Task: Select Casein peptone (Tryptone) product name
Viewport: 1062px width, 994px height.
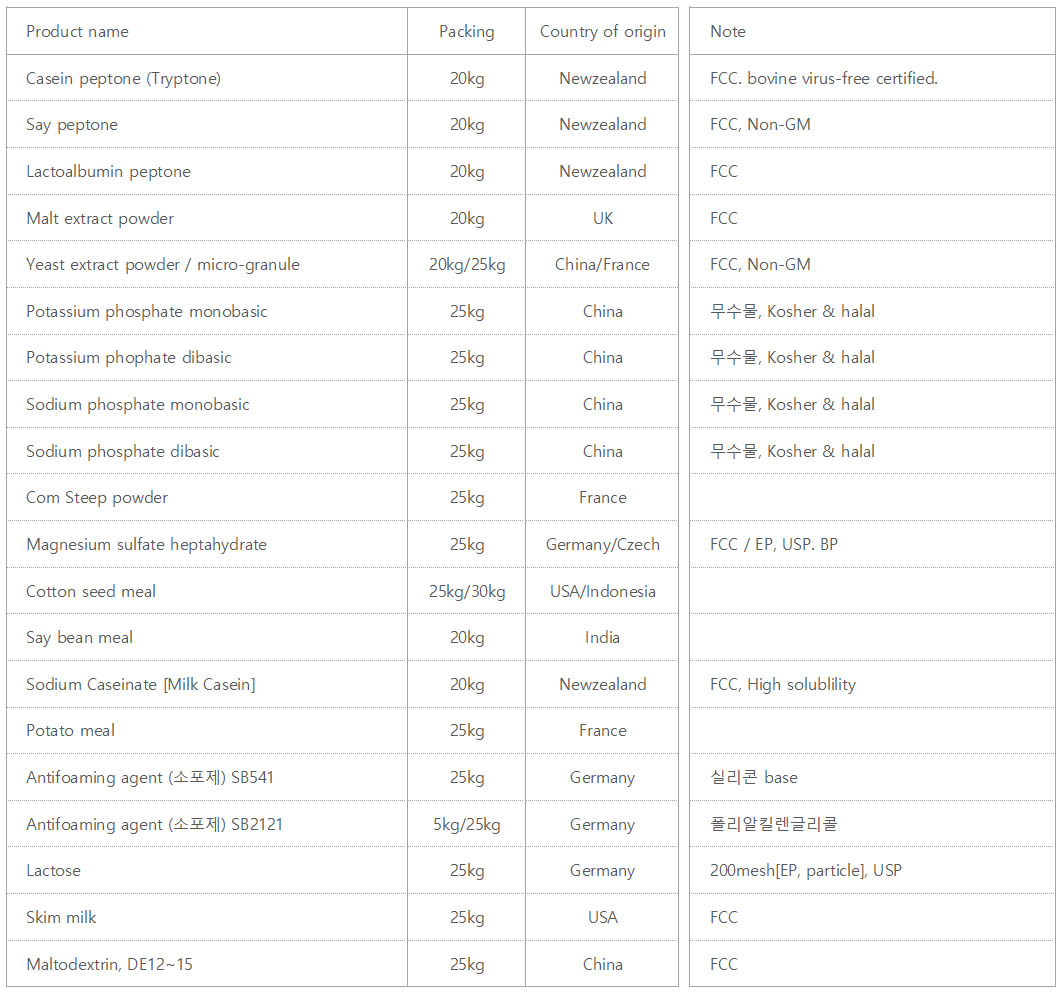Action: click(x=123, y=79)
